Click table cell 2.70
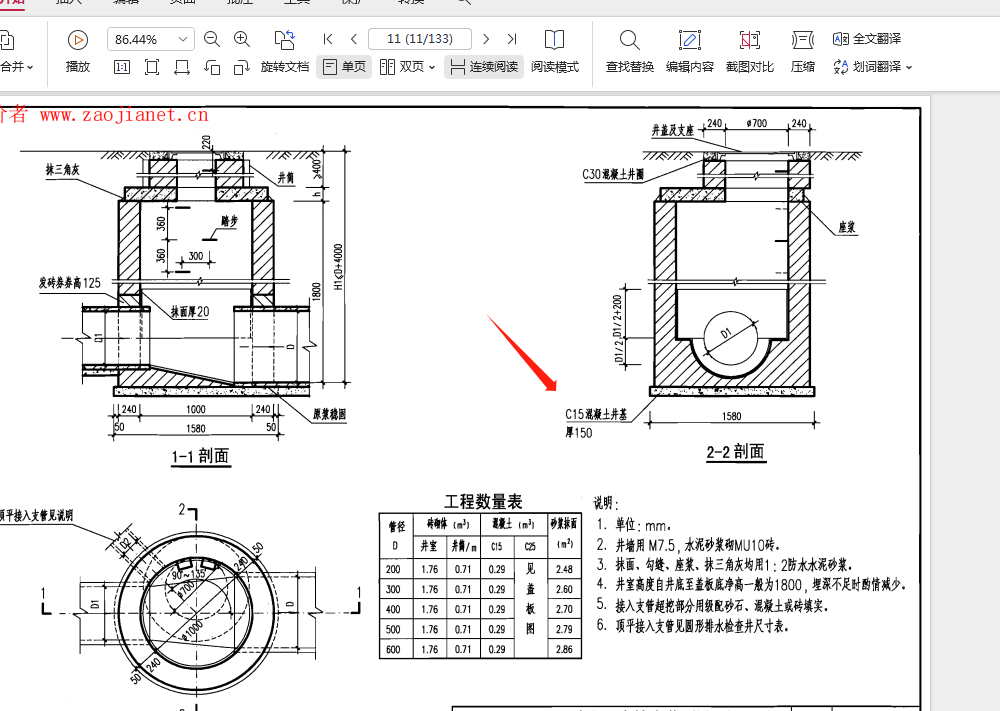This screenshot has width=1000, height=711. click(x=564, y=609)
